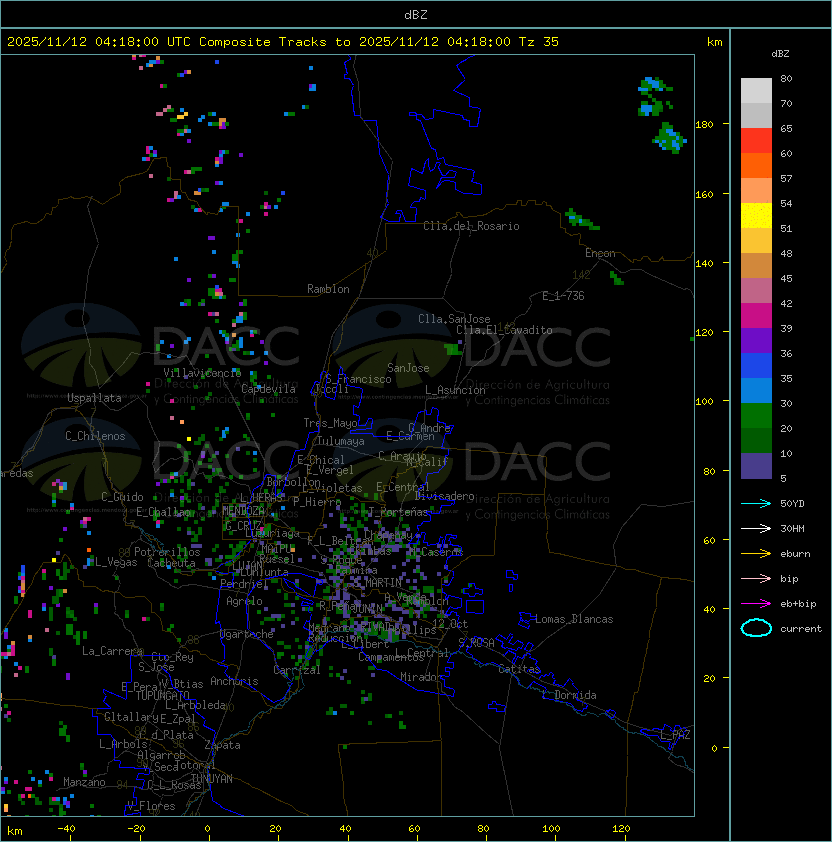Select the bright yellow 51-54 dBZ swatch

(x=756, y=216)
